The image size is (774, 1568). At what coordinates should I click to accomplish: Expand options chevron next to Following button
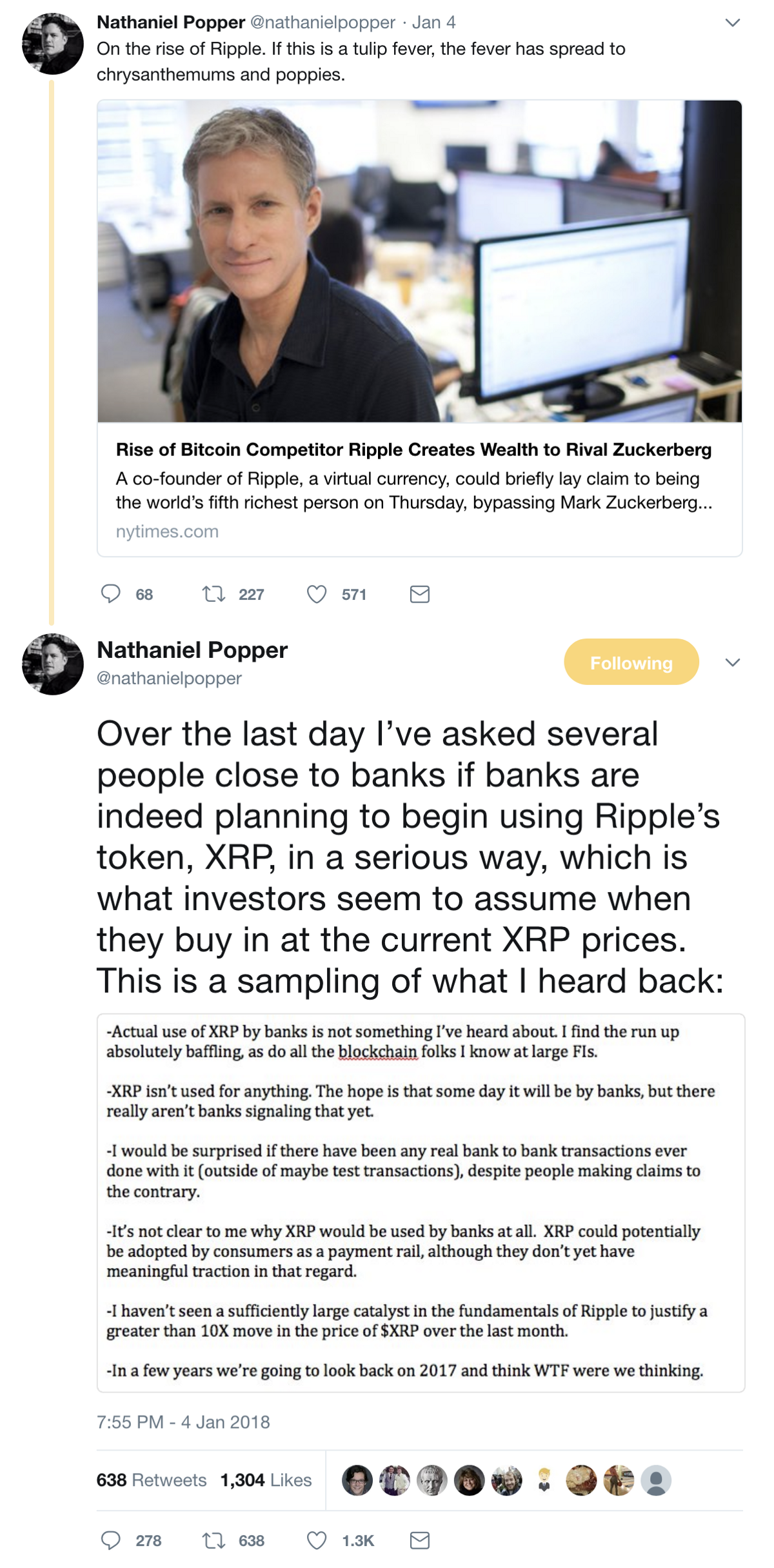(732, 662)
